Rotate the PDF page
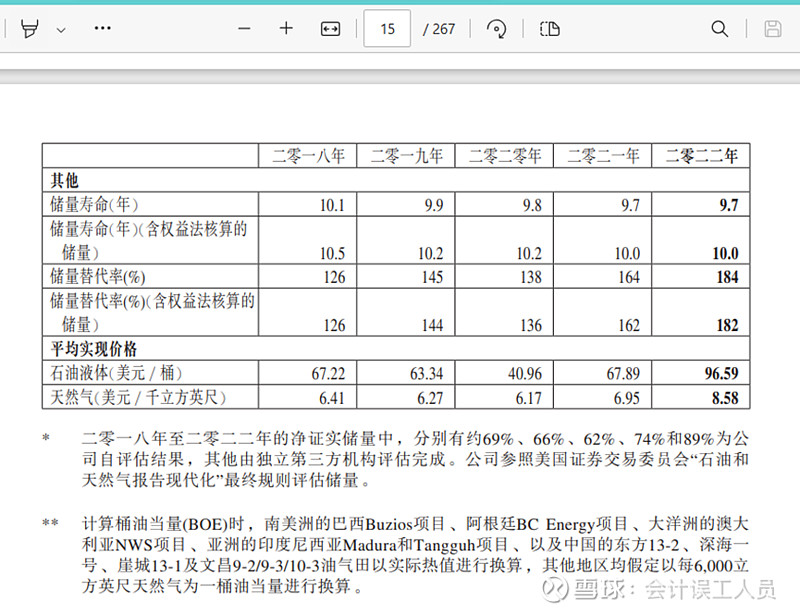The height and width of the screenshot is (614, 800). click(496, 29)
